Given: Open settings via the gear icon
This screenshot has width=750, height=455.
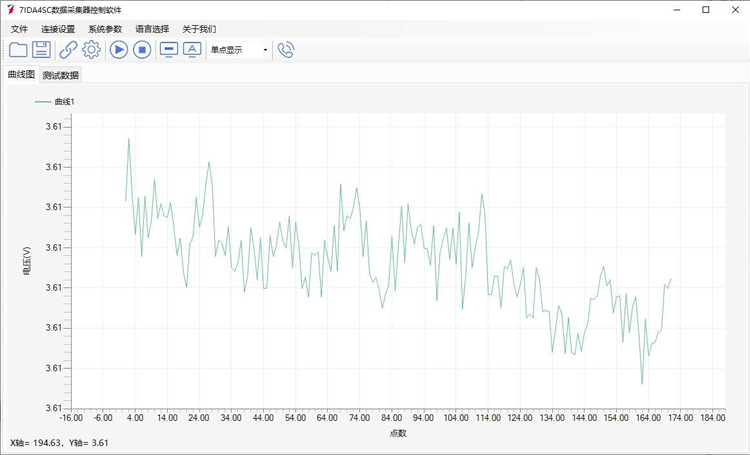Looking at the screenshot, I should click(91, 50).
